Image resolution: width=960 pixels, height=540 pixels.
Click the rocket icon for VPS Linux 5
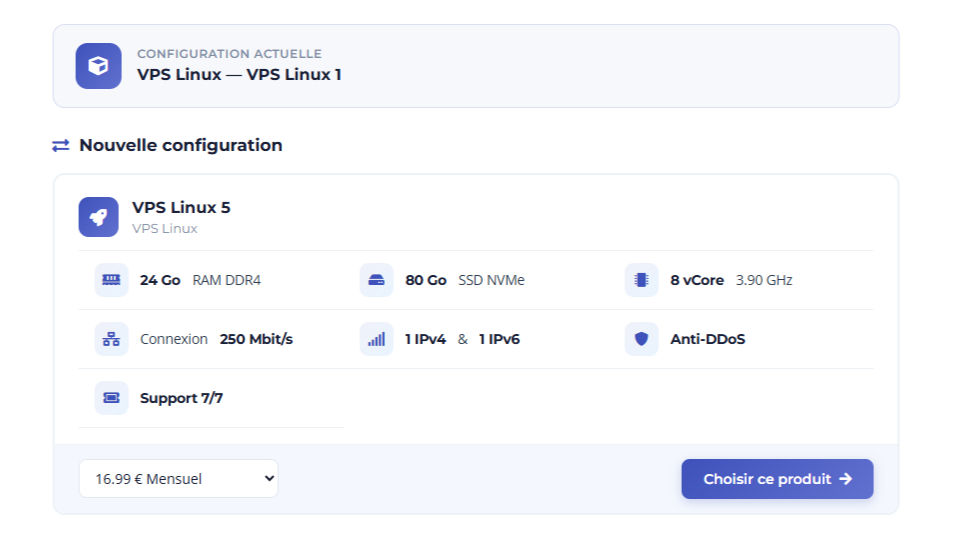pos(98,217)
